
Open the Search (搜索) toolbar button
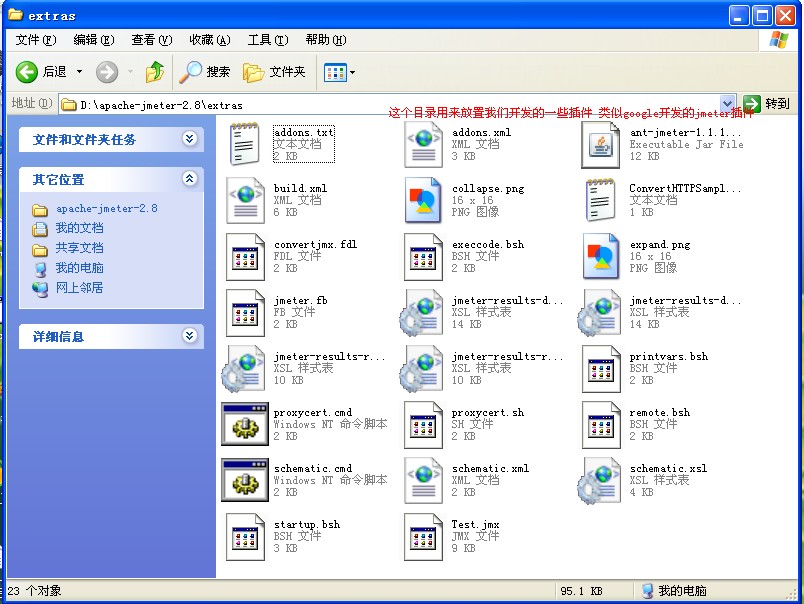pos(205,72)
